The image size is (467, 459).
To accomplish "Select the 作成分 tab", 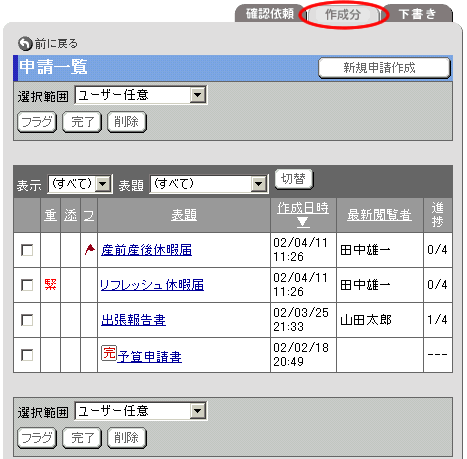I will click(343, 15).
